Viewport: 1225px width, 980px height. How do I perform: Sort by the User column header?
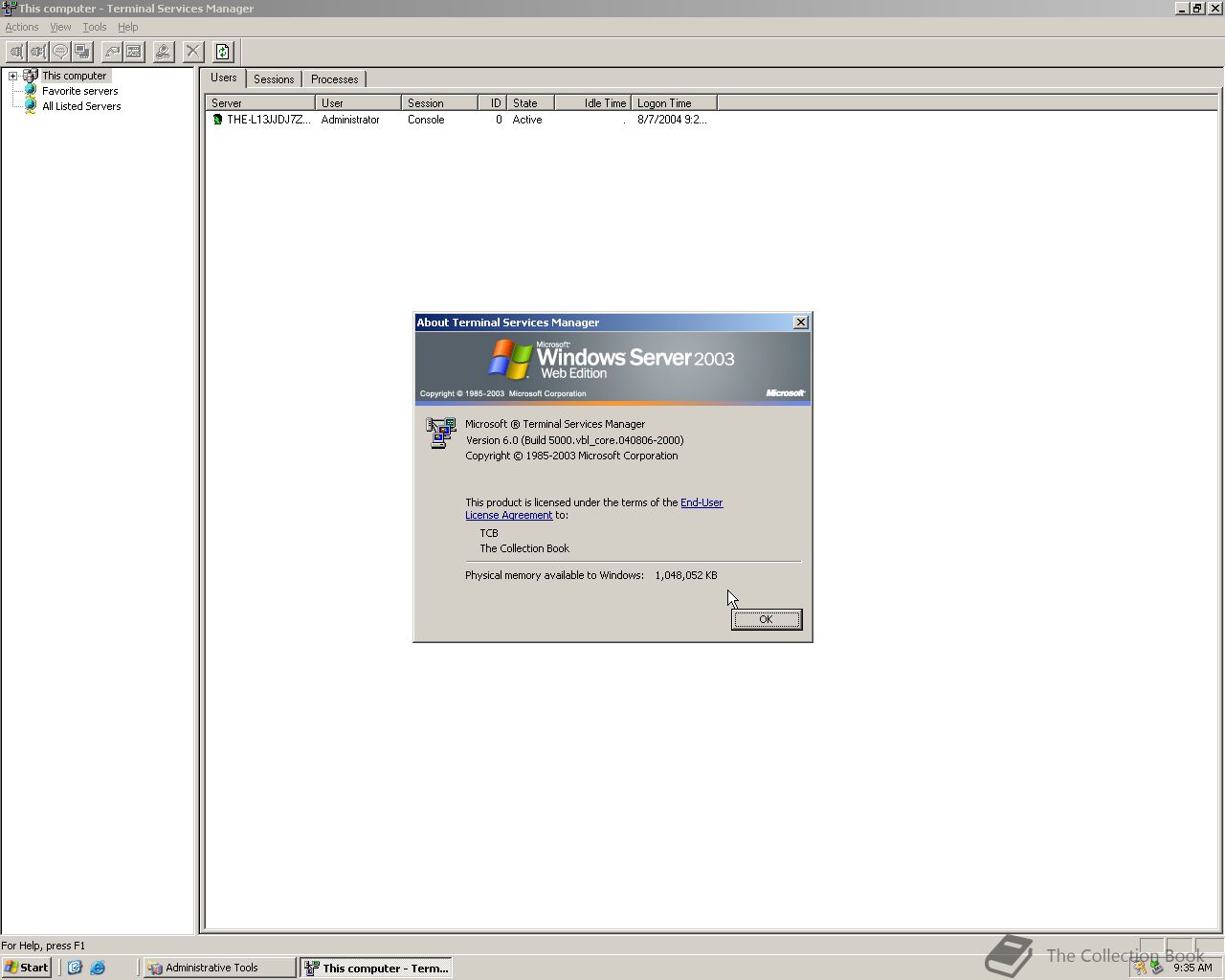tap(358, 103)
